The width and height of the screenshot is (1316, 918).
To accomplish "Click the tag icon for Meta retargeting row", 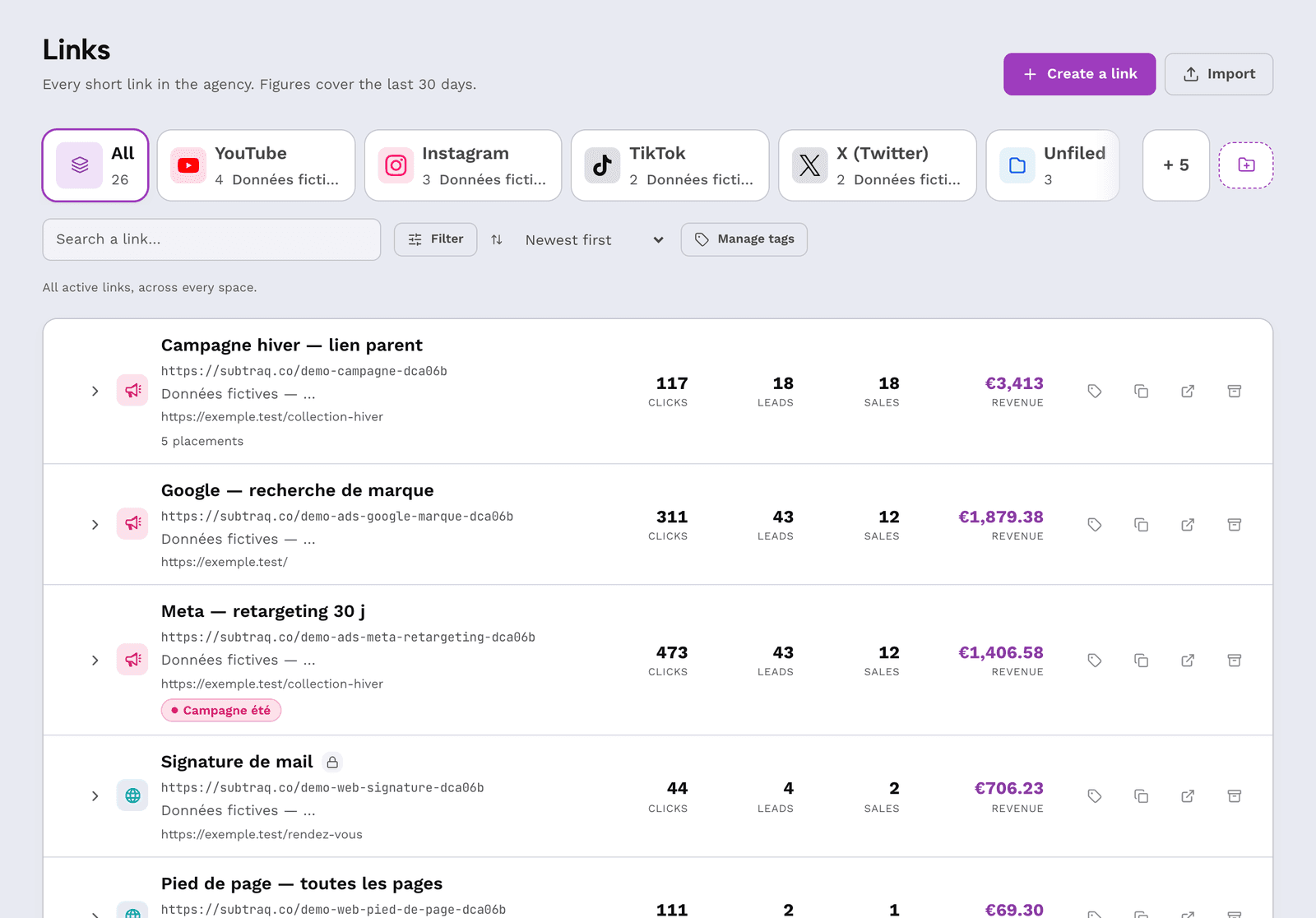I will (x=1094, y=661).
